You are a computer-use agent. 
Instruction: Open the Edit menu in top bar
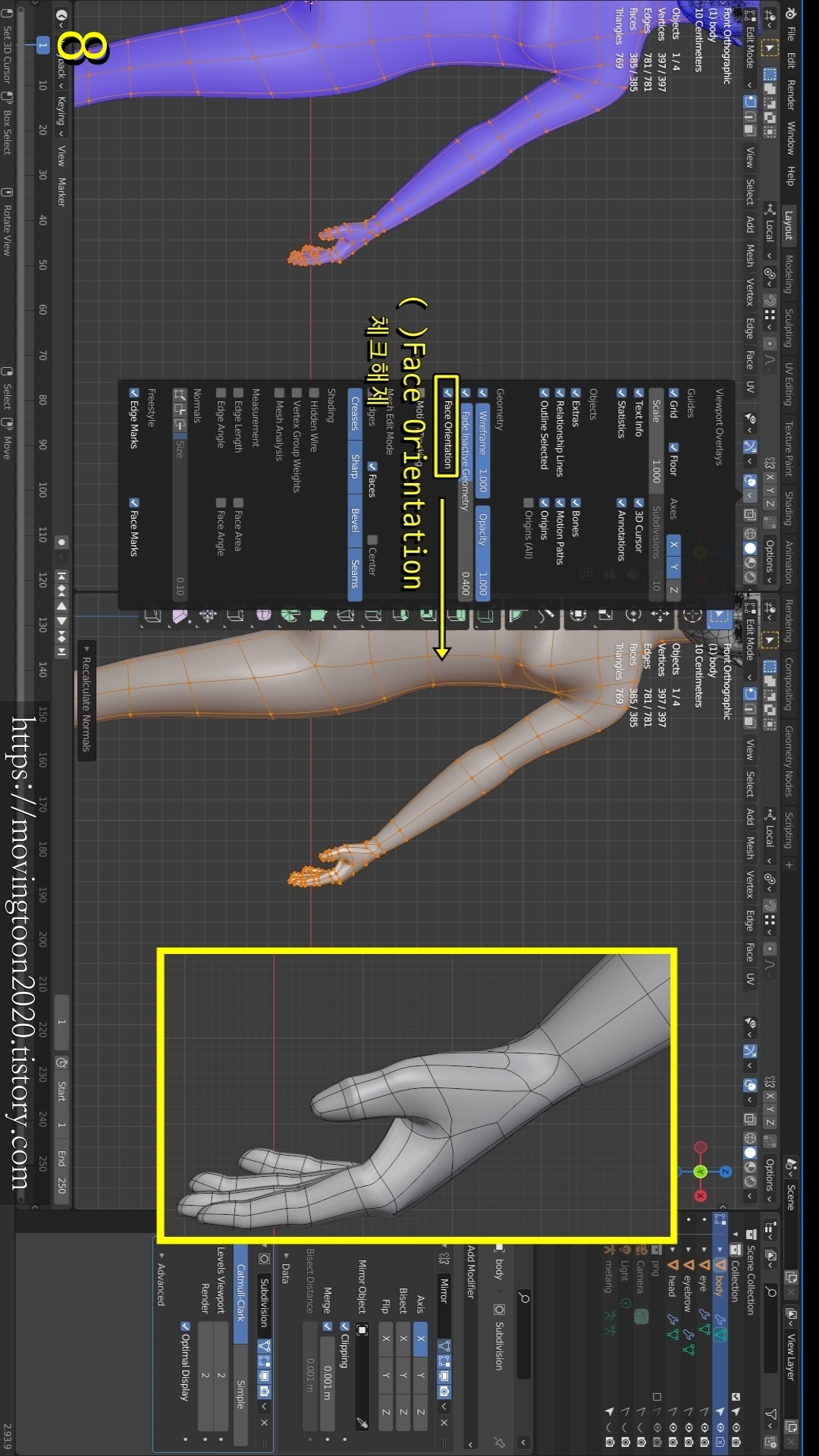(790, 60)
